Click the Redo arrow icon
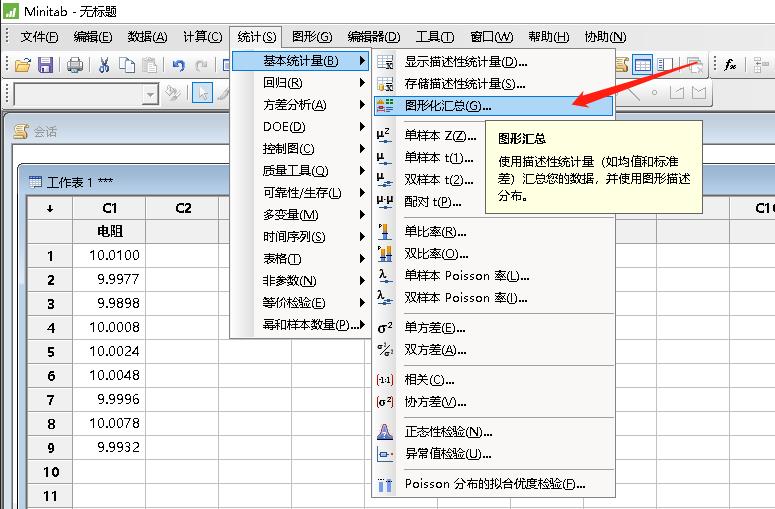The image size is (775, 509). click(201, 65)
